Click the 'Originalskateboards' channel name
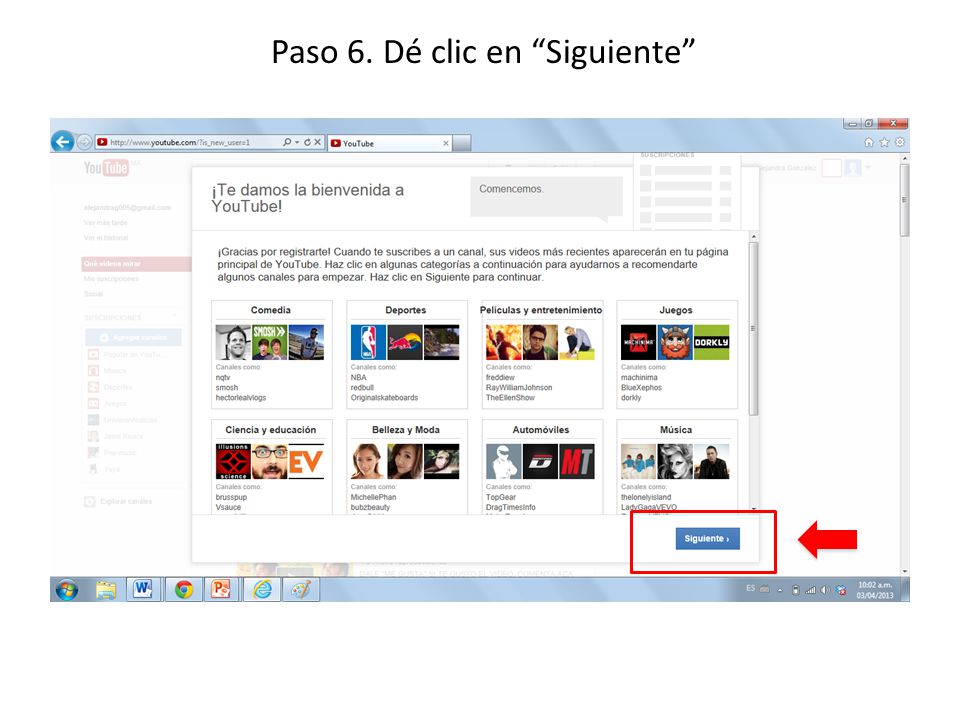 (x=384, y=398)
